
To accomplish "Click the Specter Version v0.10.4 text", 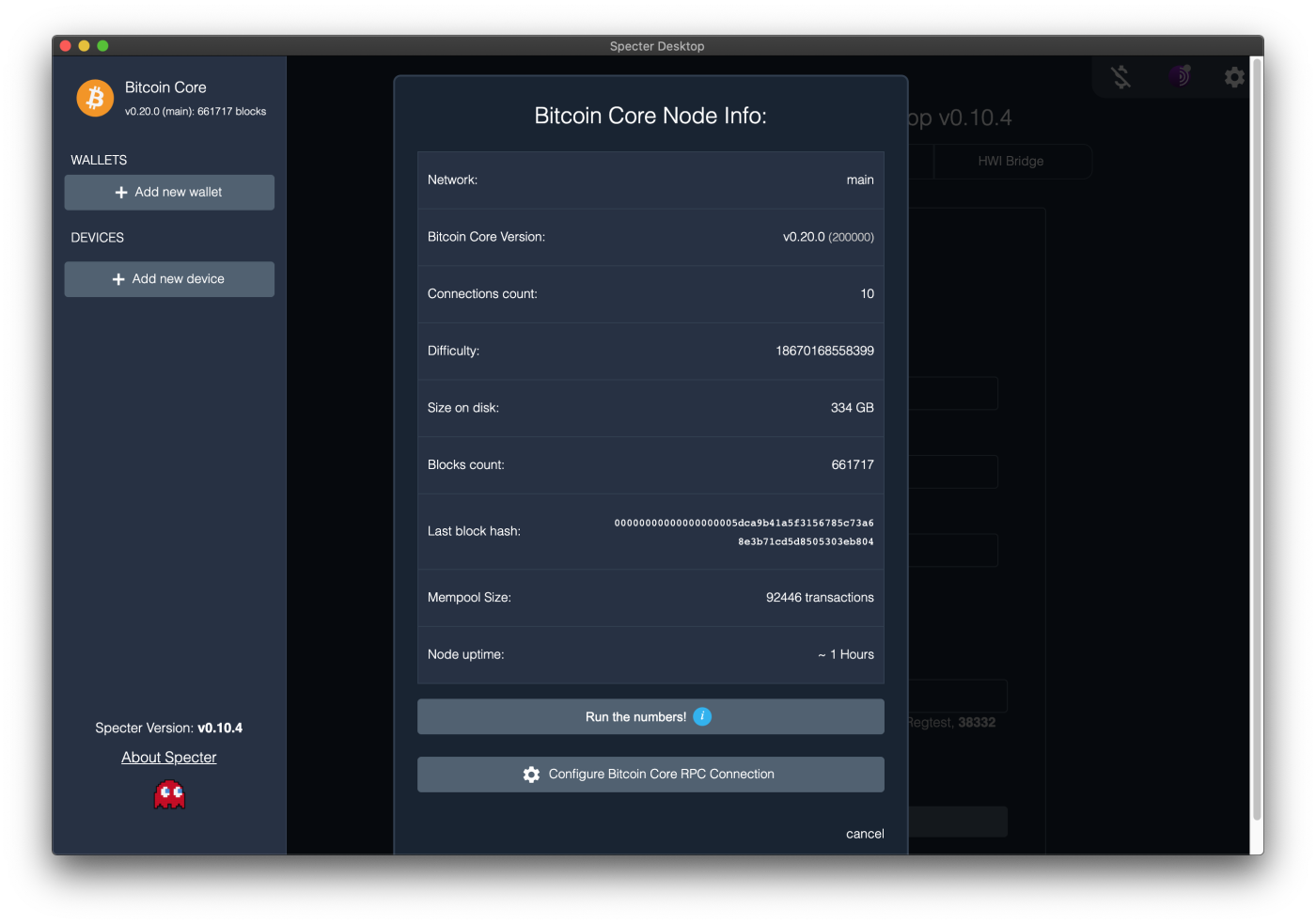I will click(x=169, y=728).
